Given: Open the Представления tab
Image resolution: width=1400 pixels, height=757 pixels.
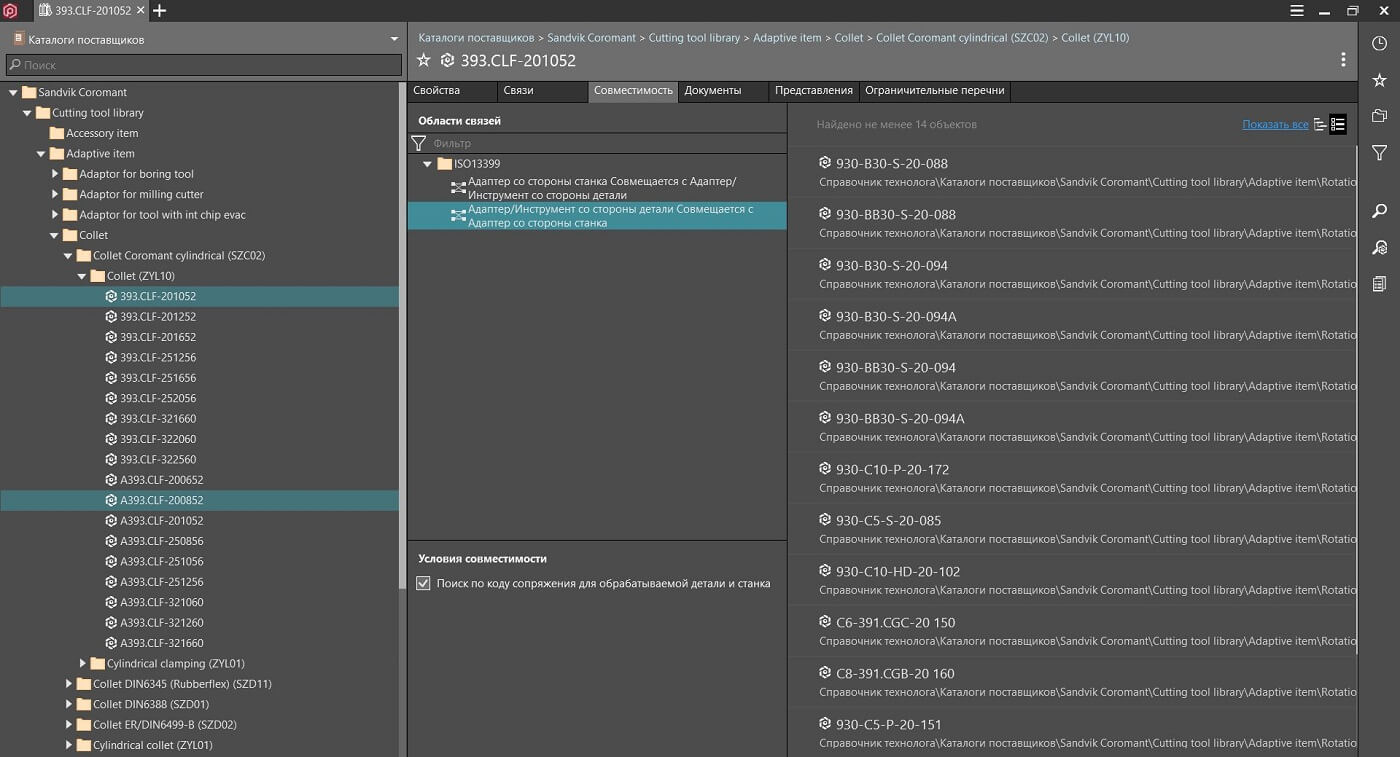Looking at the screenshot, I should [x=814, y=90].
